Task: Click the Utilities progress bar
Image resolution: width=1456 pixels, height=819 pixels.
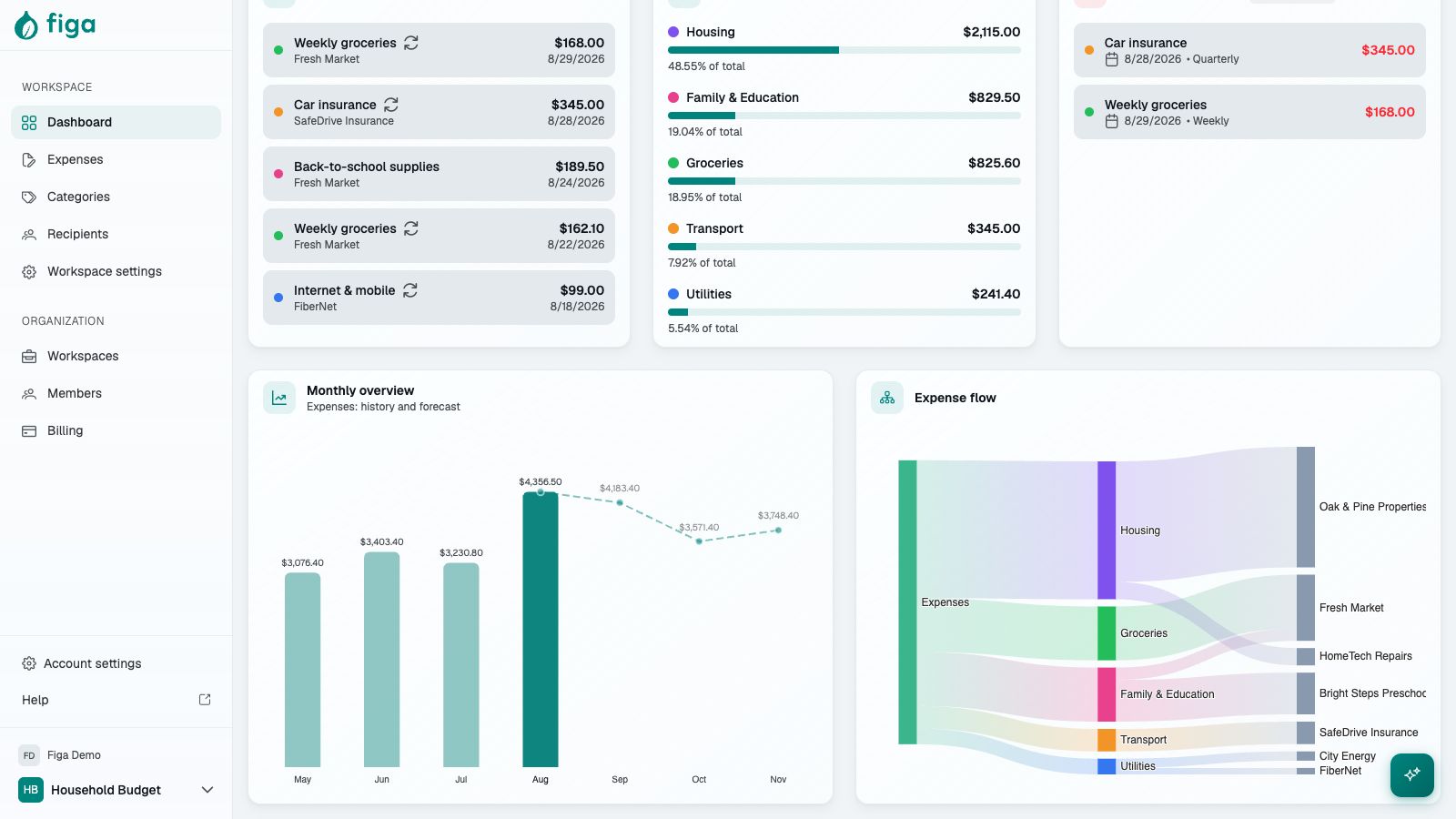Action: click(x=844, y=312)
